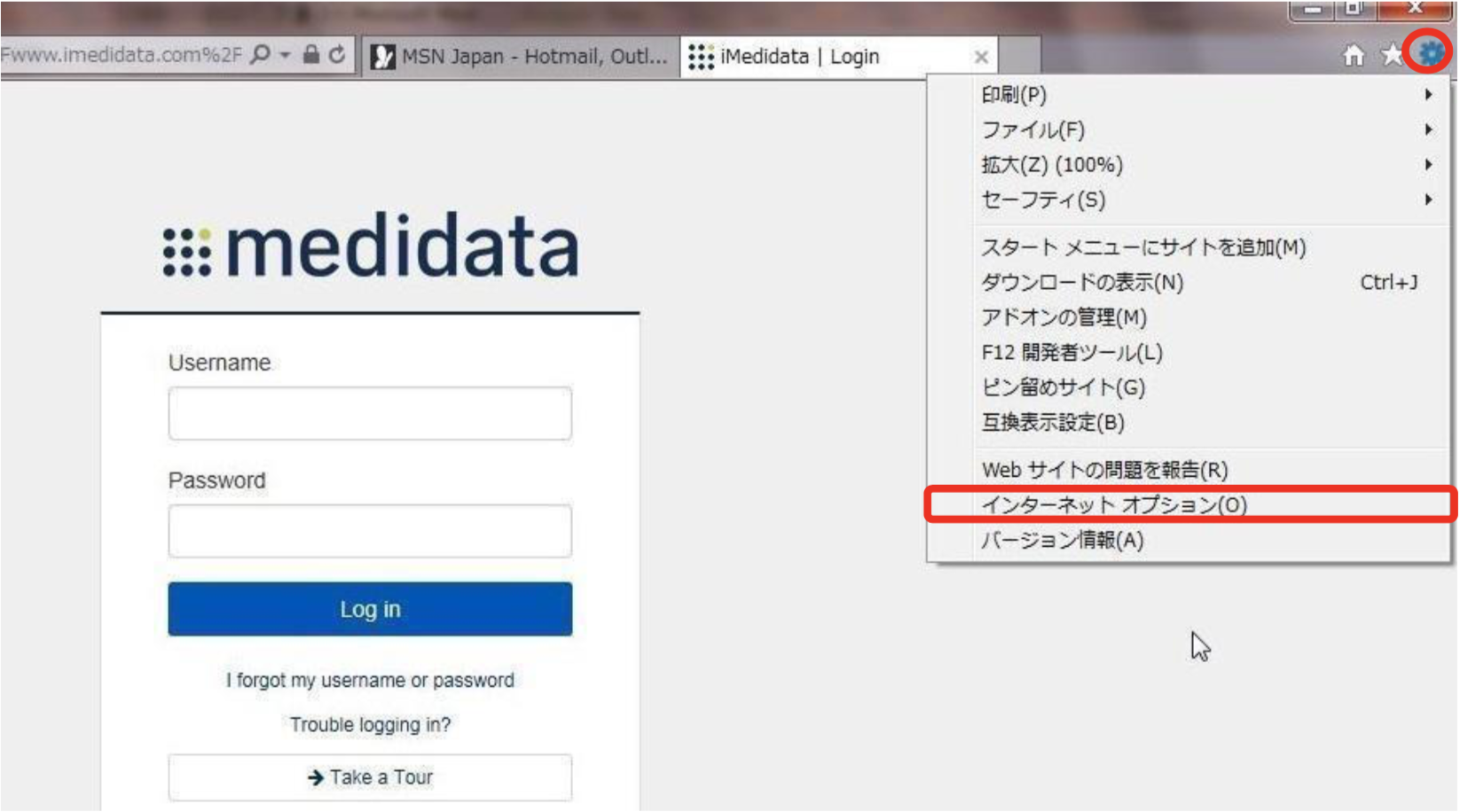View site security via the lock icon

point(310,53)
